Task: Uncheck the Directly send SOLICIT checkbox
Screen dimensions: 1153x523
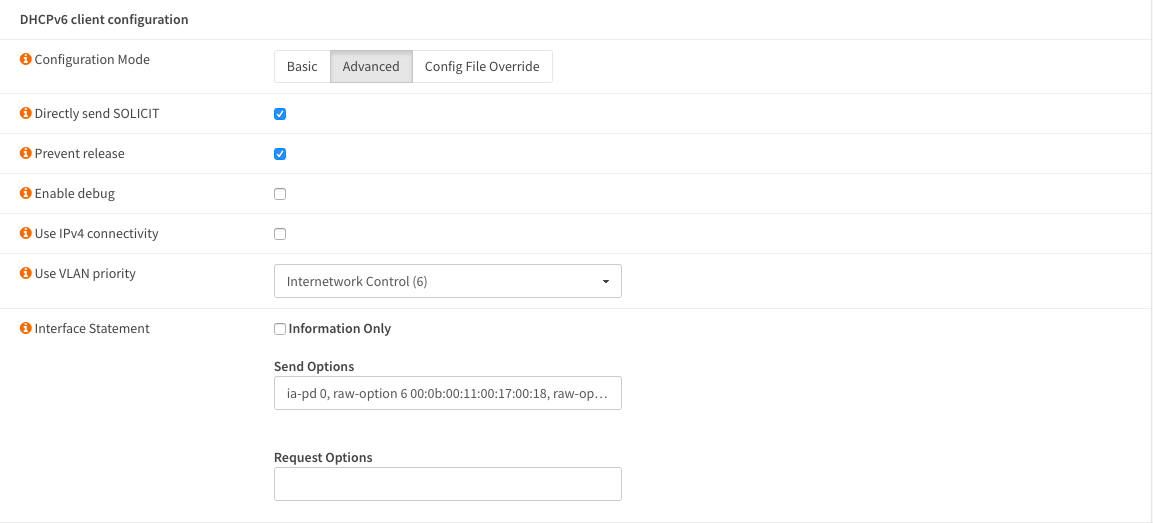Action: pos(280,114)
